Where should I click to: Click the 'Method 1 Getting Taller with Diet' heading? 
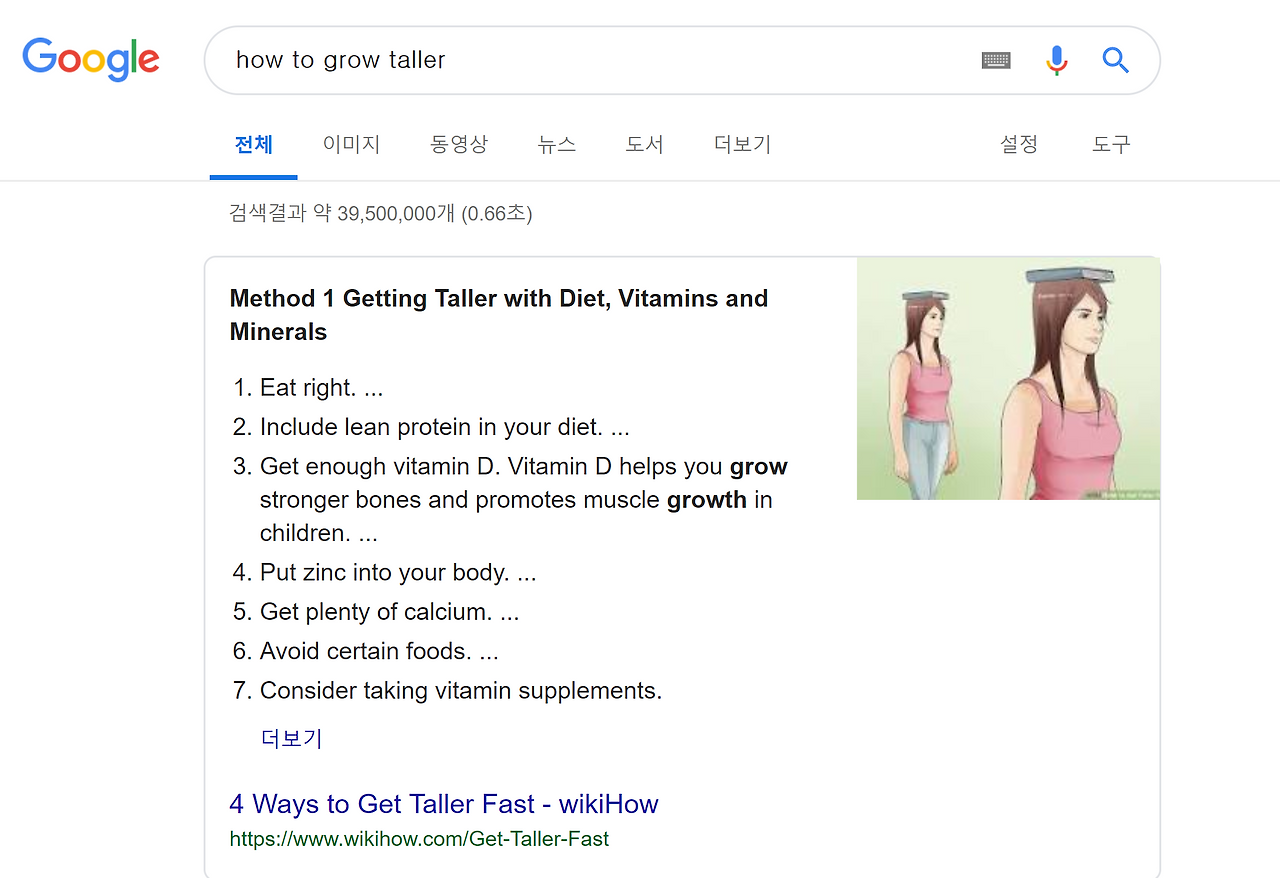(x=499, y=315)
